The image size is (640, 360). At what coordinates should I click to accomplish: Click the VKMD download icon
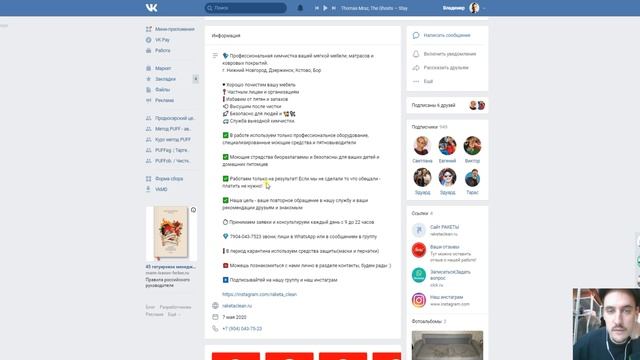pos(149,189)
